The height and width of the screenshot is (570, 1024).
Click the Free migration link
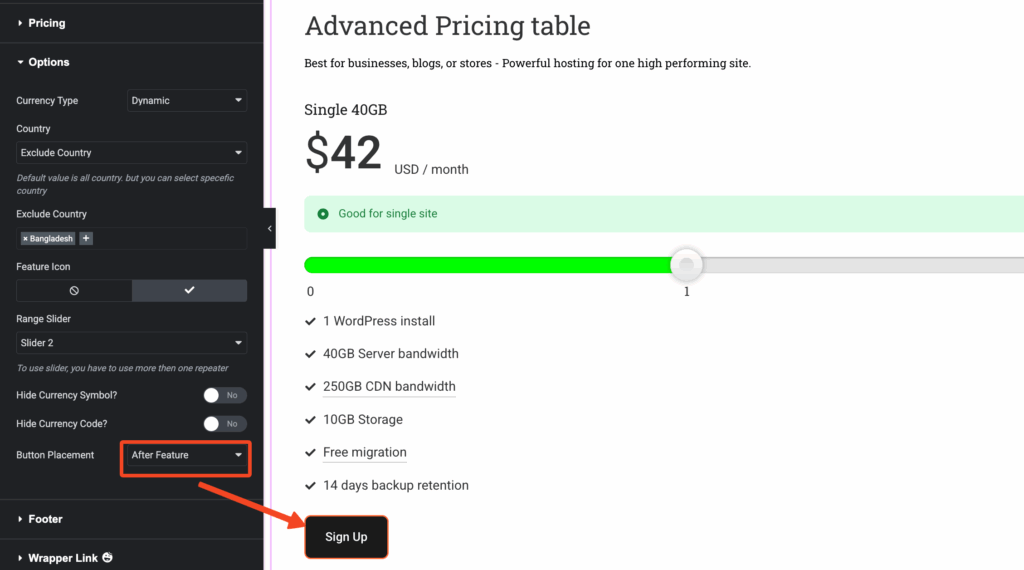364,452
